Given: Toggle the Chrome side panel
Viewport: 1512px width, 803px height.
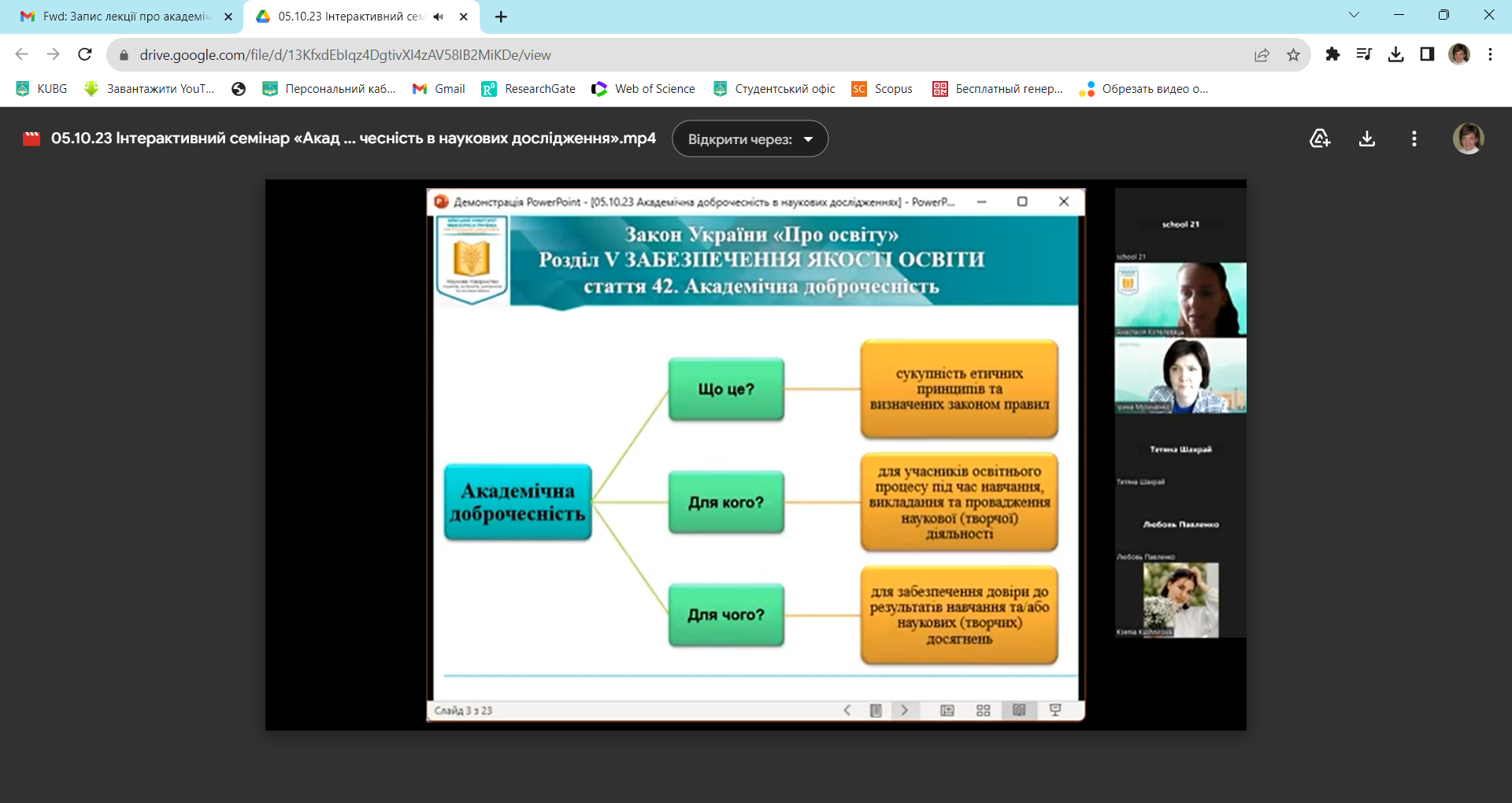Looking at the screenshot, I should point(1427,54).
